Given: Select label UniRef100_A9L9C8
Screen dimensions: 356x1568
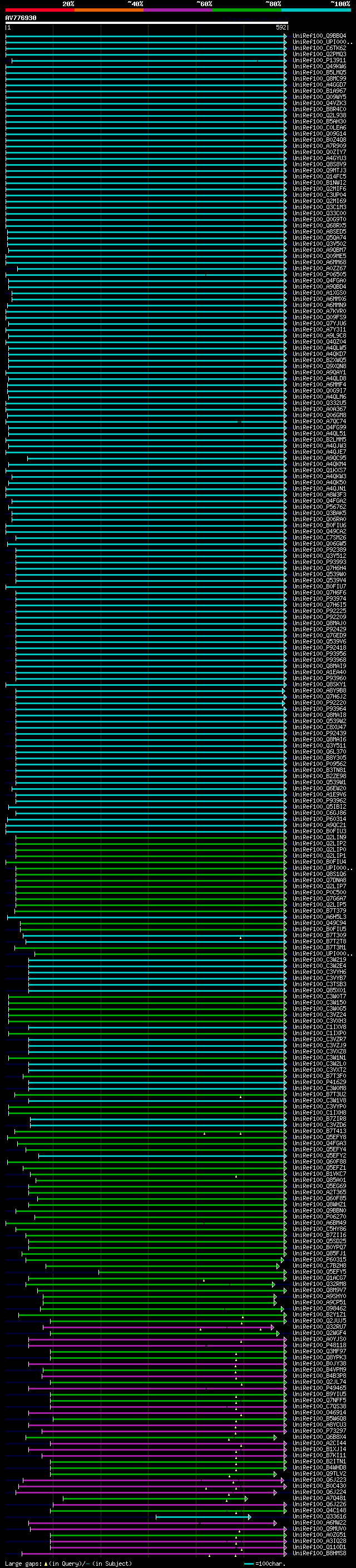Looking at the screenshot, I should tap(319, 336).
